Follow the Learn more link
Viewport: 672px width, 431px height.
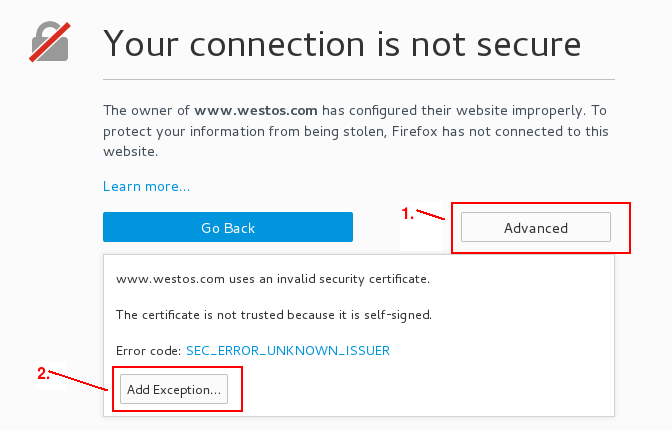(x=146, y=186)
